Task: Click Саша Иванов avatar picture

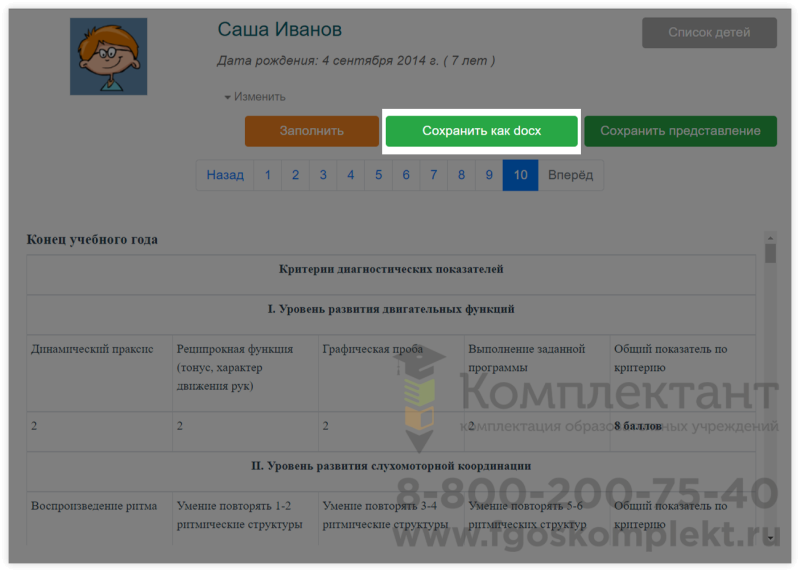Action: 108,57
